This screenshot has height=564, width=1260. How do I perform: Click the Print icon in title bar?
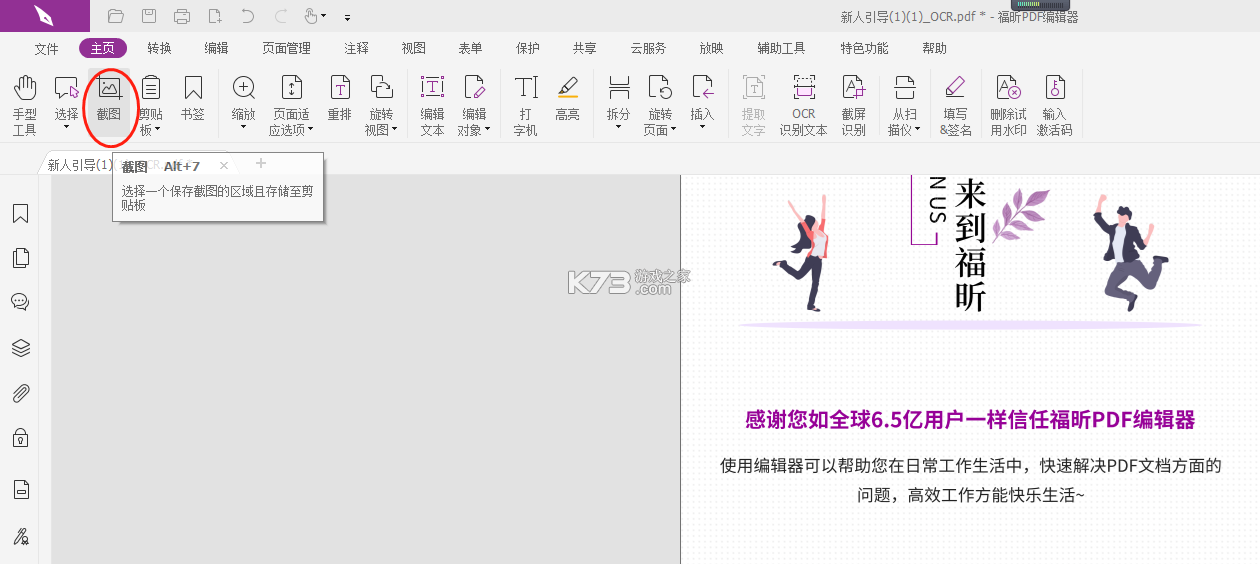point(182,16)
